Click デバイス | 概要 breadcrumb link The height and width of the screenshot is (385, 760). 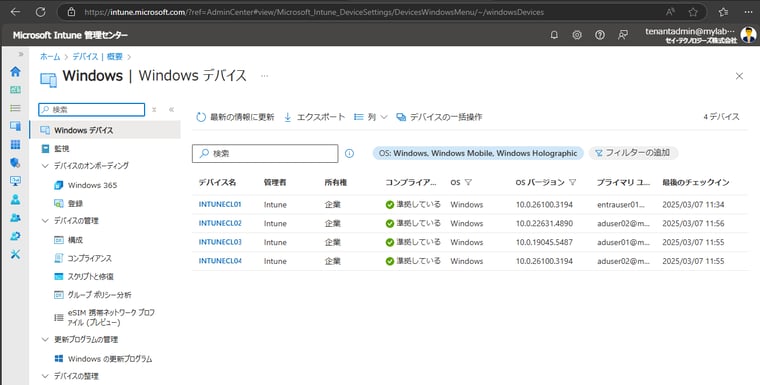(97, 57)
